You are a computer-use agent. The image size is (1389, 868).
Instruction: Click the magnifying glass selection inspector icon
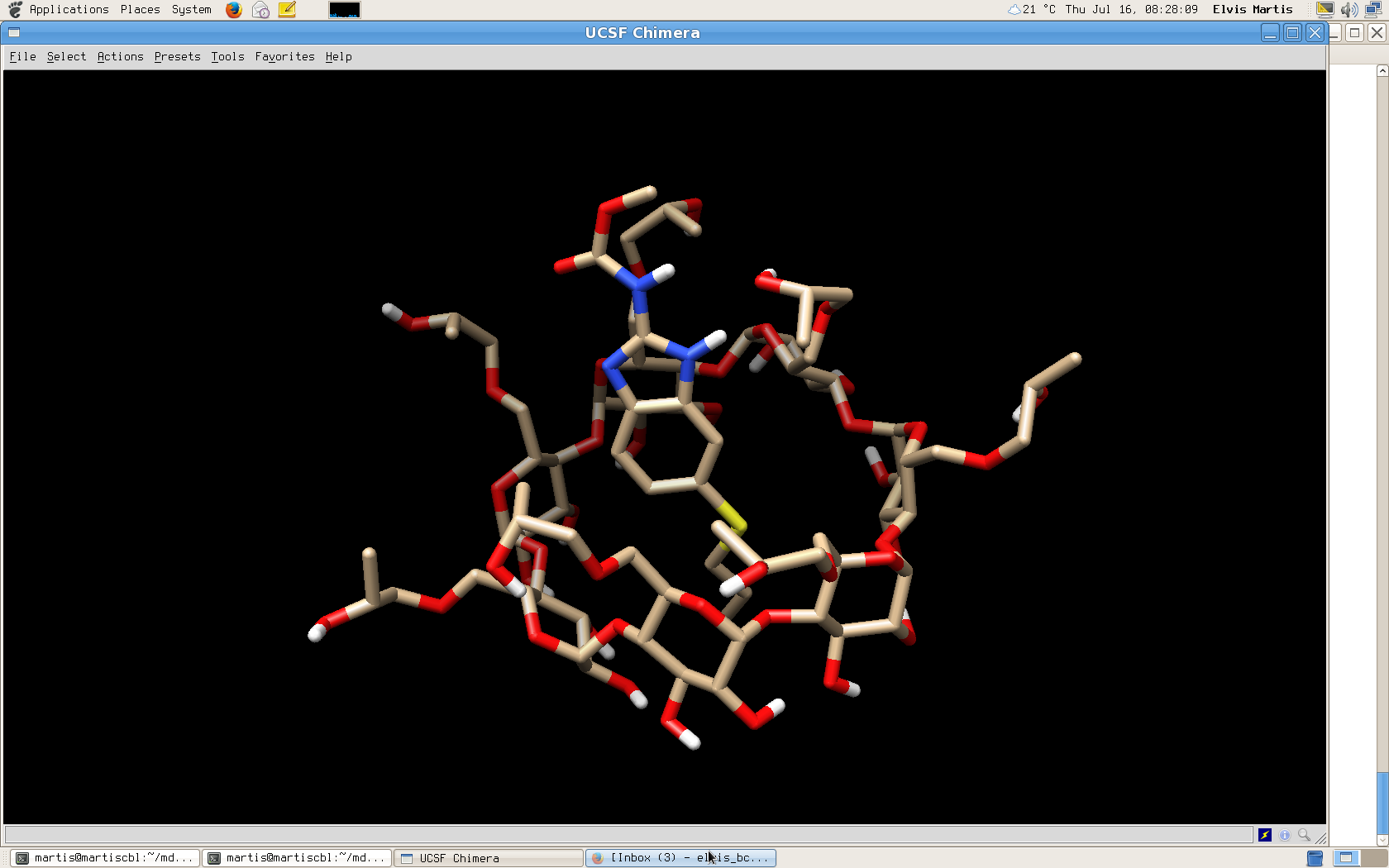click(1304, 835)
